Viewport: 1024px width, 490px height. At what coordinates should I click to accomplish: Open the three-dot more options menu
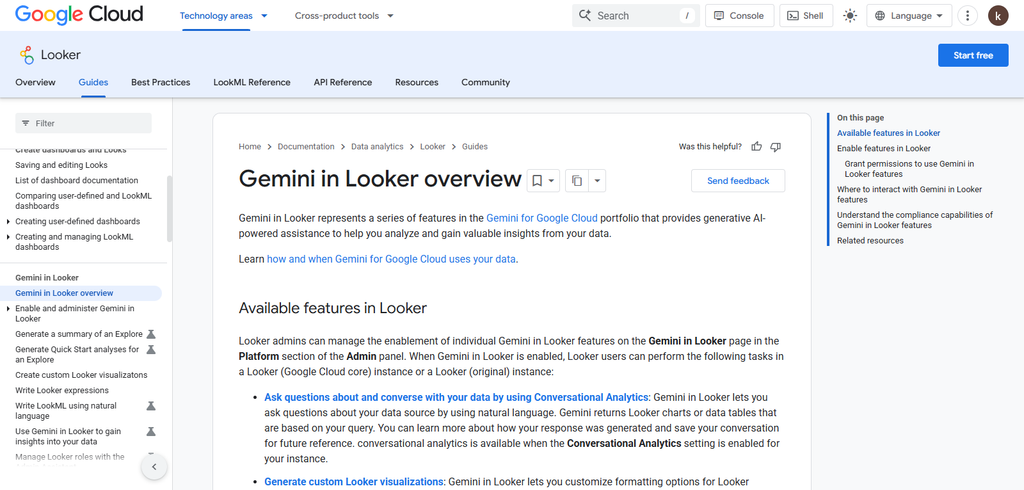click(967, 16)
